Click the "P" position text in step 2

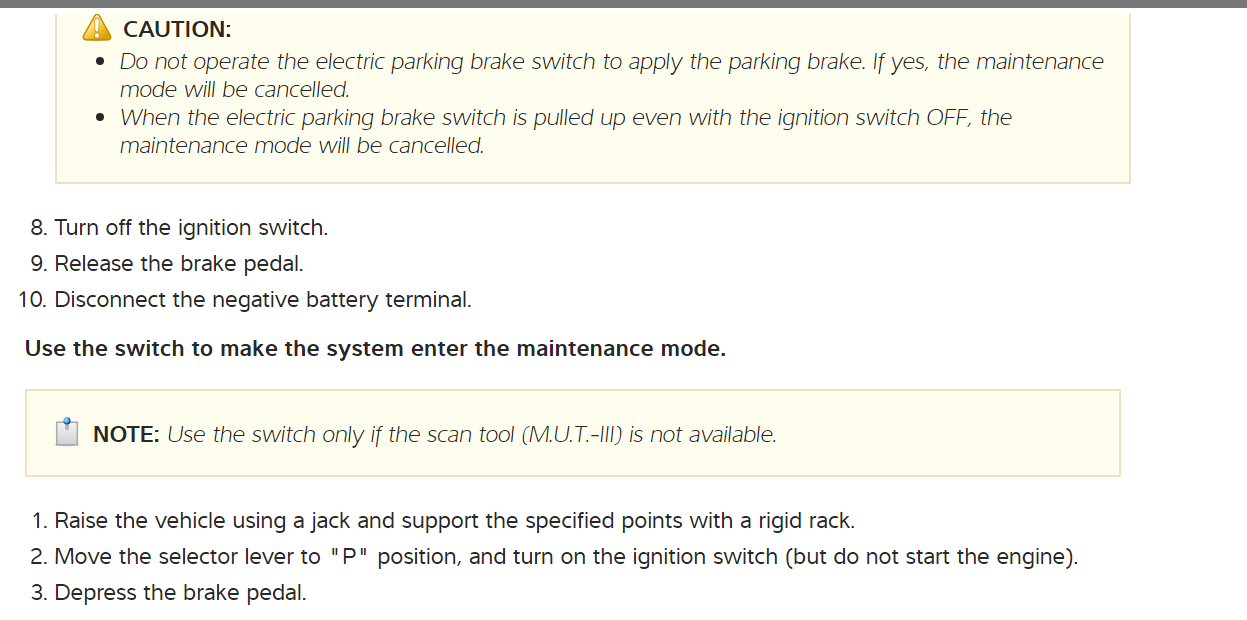(x=350, y=557)
